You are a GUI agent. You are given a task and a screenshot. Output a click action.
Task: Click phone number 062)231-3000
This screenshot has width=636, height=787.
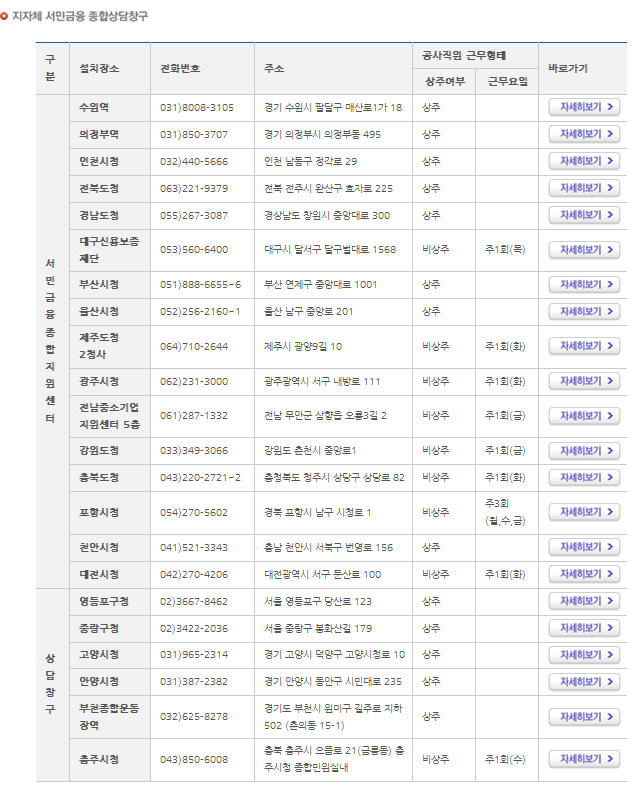(194, 381)
